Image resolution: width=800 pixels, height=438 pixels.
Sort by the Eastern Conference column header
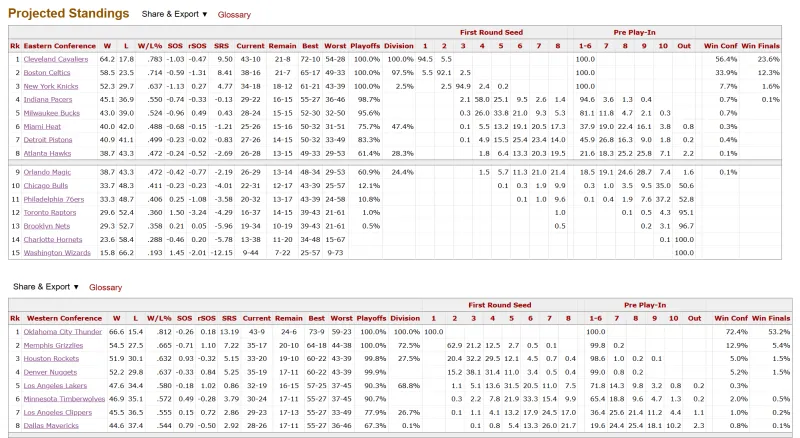60,46
